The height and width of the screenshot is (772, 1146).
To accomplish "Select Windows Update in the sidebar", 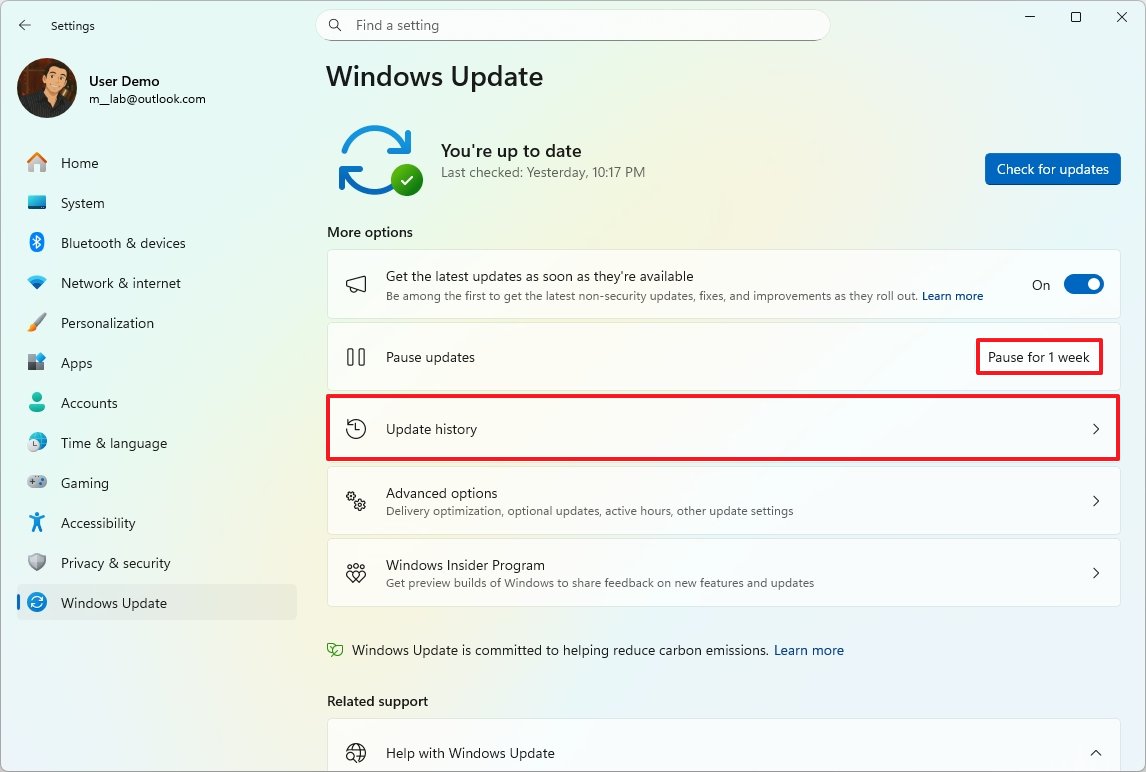I will tap(113, 602).
